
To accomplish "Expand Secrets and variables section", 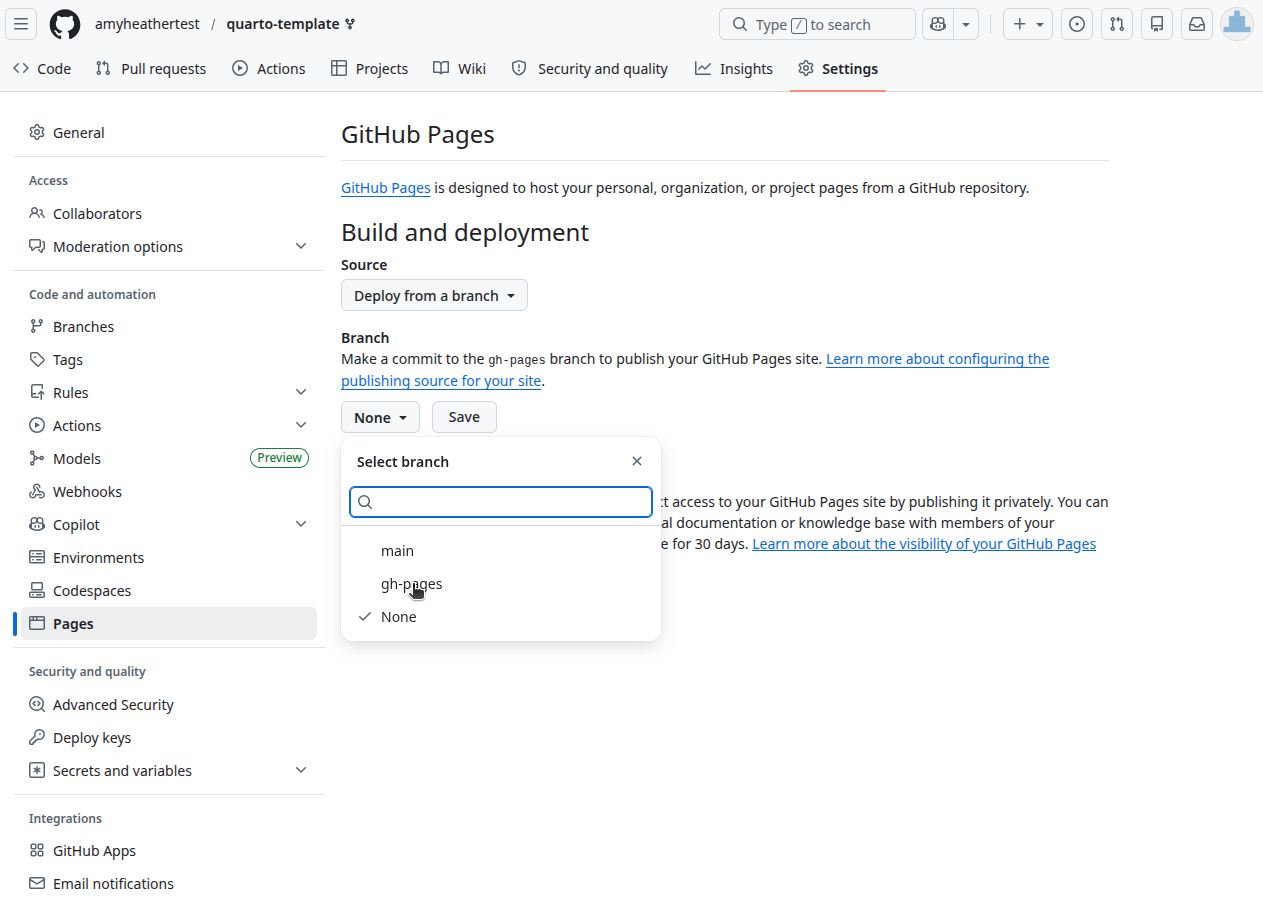I will pos(169,770).
